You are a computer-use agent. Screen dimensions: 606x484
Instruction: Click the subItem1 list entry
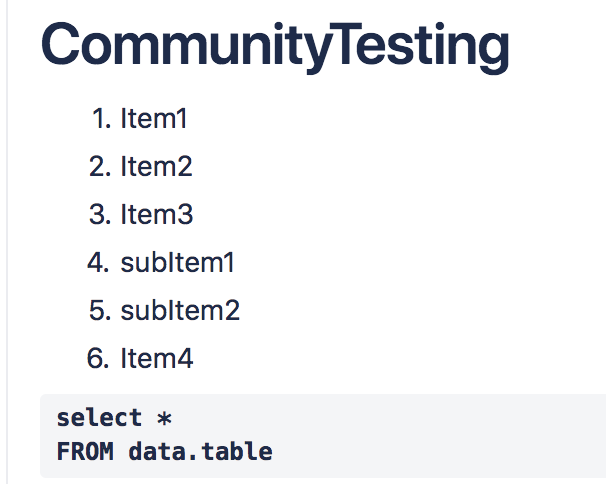click(178, 263)
